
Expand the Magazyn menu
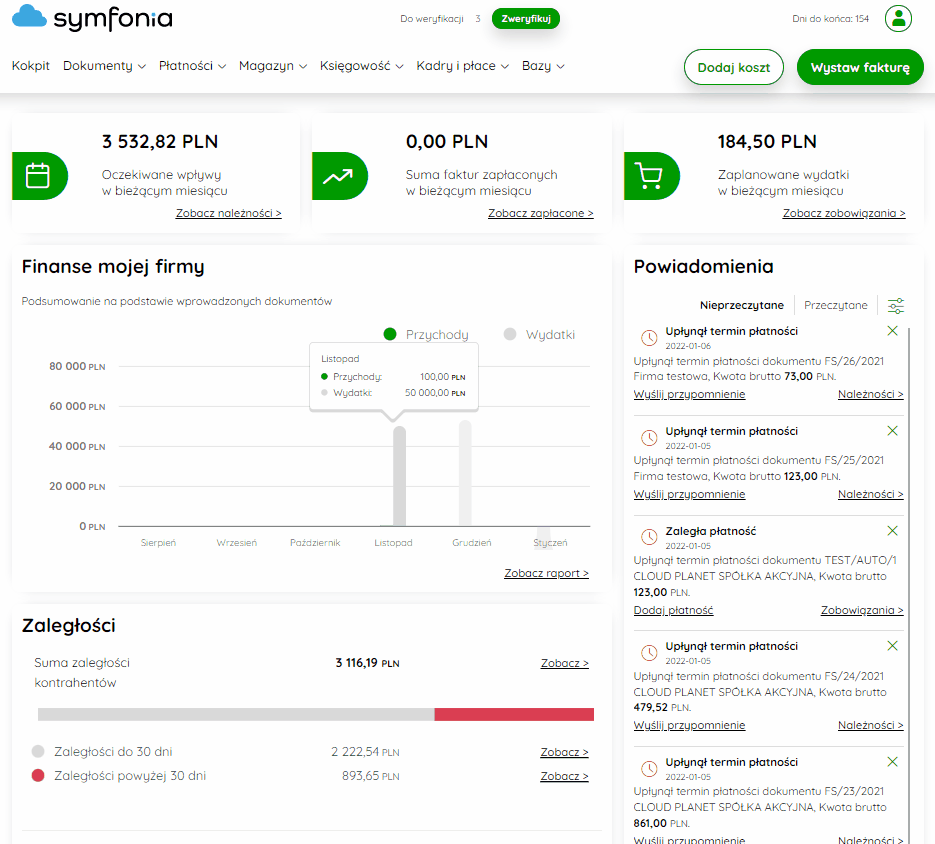pyautogui.click(x=273, y=66)
